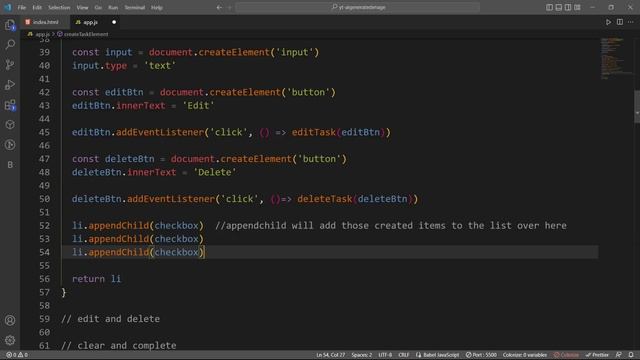Navigate back with the left arrow
640x360 pixels.
point(219,7)
